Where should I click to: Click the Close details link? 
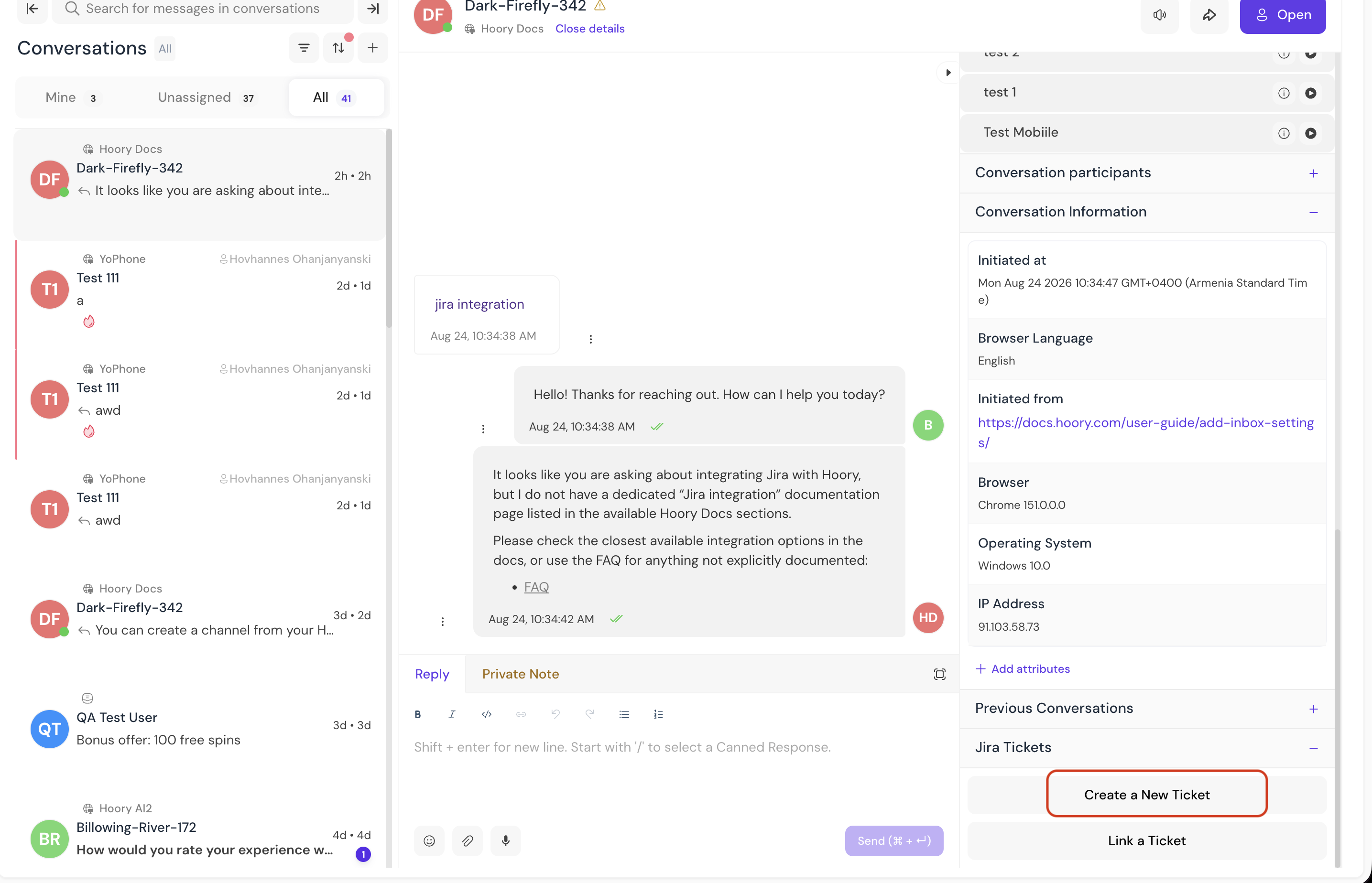coord(589,29)
